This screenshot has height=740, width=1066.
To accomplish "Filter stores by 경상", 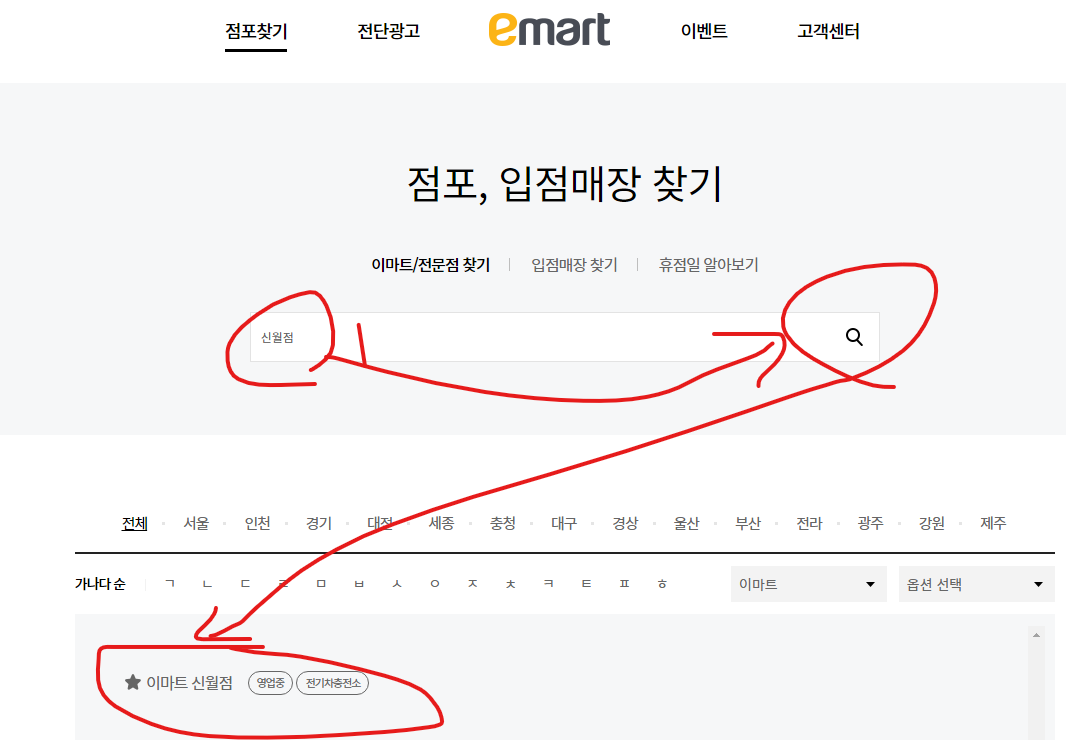I will coord(625,523).
